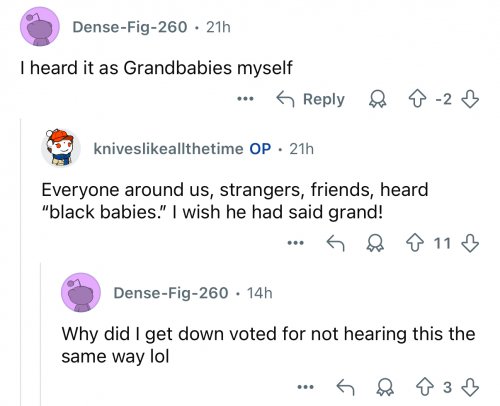Open overflow menu on OP's comment
This screenshot has height=406, width=500.
tap(296, 243)
